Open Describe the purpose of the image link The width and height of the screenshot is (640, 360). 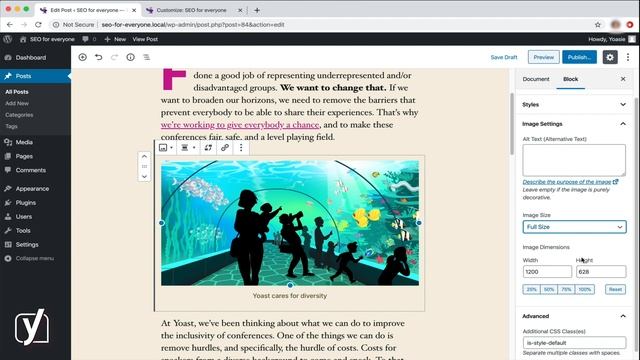click(x=570, y=182)
